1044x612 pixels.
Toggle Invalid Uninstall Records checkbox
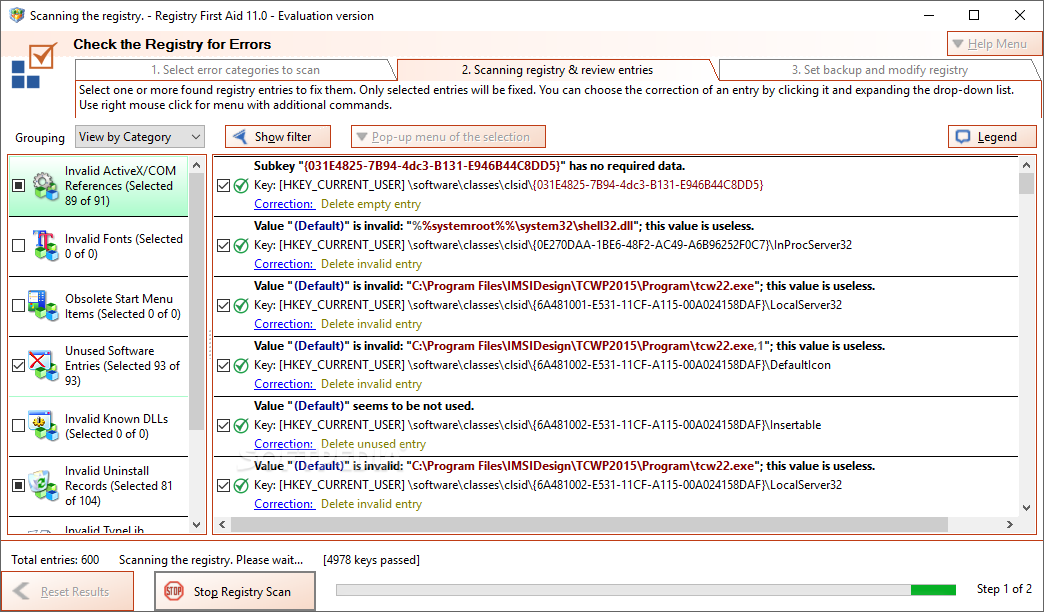[19, 485]
